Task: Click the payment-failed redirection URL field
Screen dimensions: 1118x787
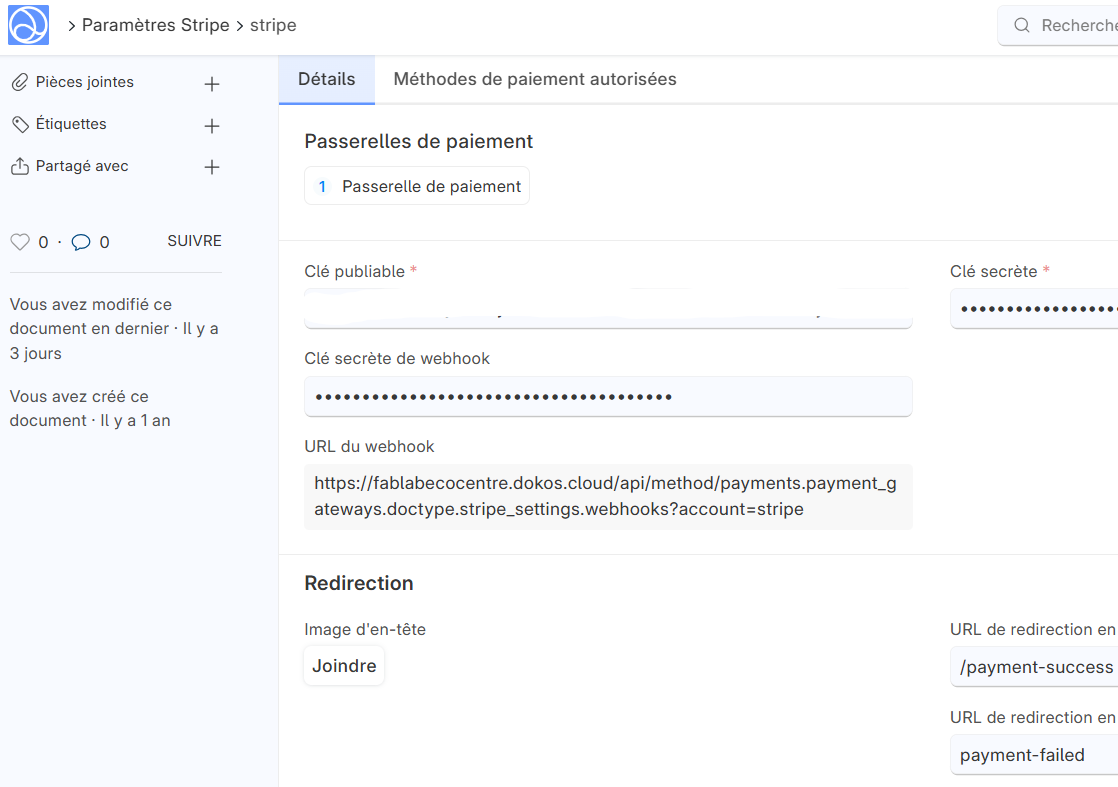Action: (x=1033, y=755)
